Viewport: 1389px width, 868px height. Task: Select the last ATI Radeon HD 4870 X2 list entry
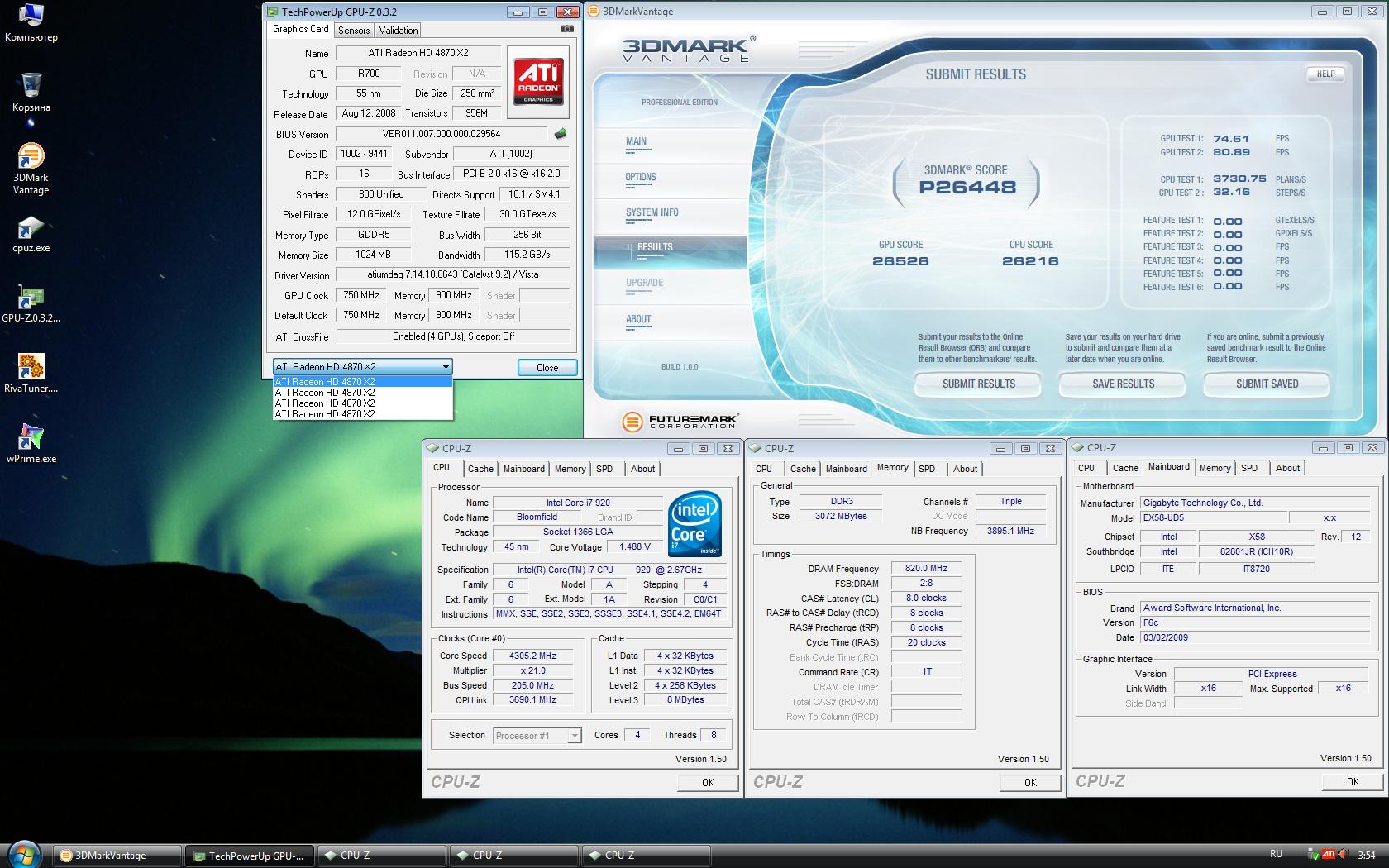tap(362, 414)
